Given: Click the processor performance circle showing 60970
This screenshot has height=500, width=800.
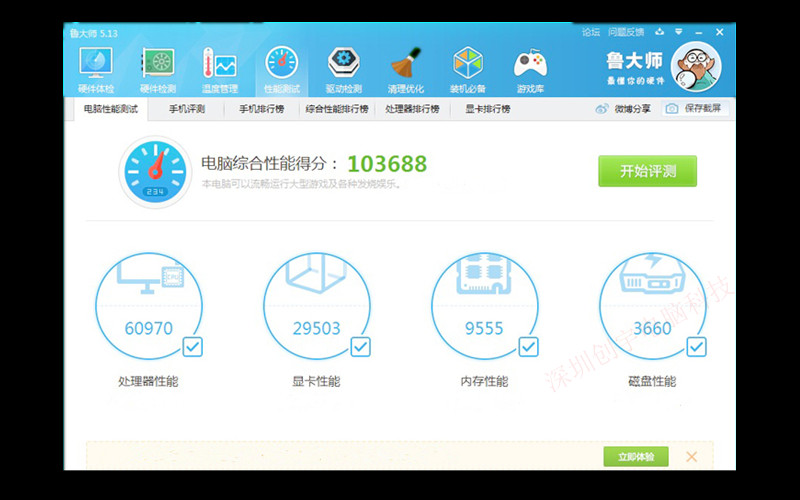Looking at the screenshot, I should (148, 306).
